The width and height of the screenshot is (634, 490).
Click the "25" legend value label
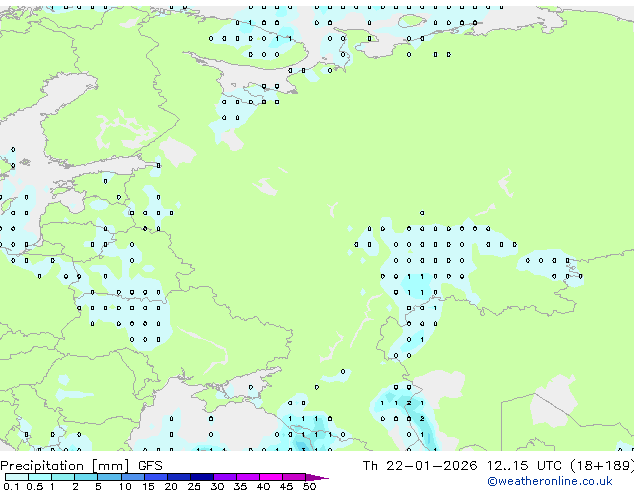[194, 486]
